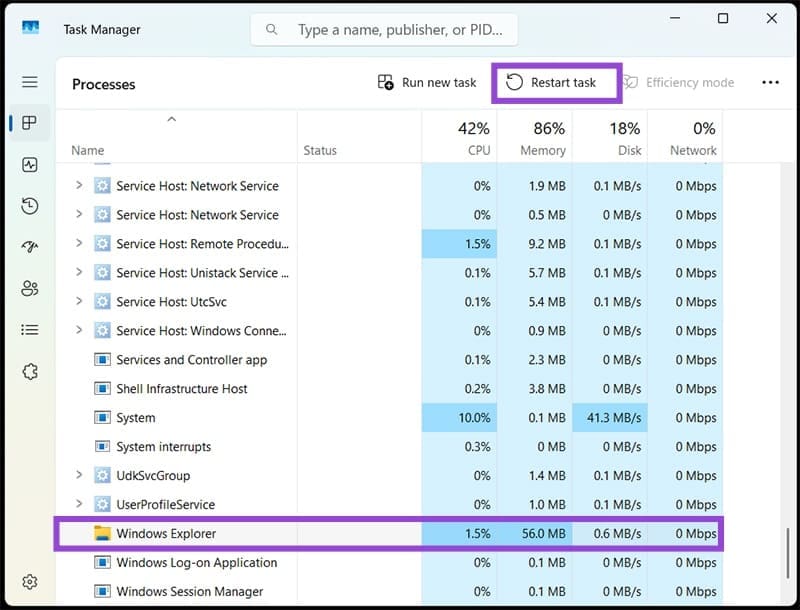Toggle the navigation pane with hamburger icon
This screenshot has width=800, height=610.
[29, 82]
